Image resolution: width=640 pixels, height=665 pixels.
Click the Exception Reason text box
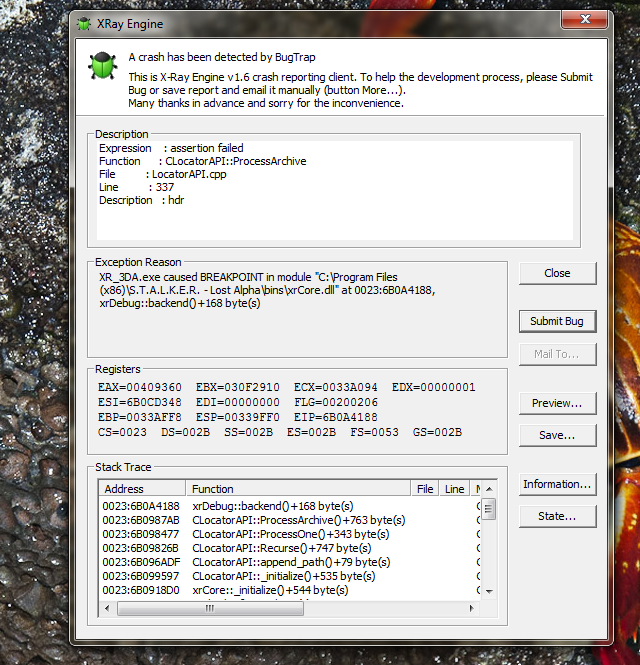(297, 310)
